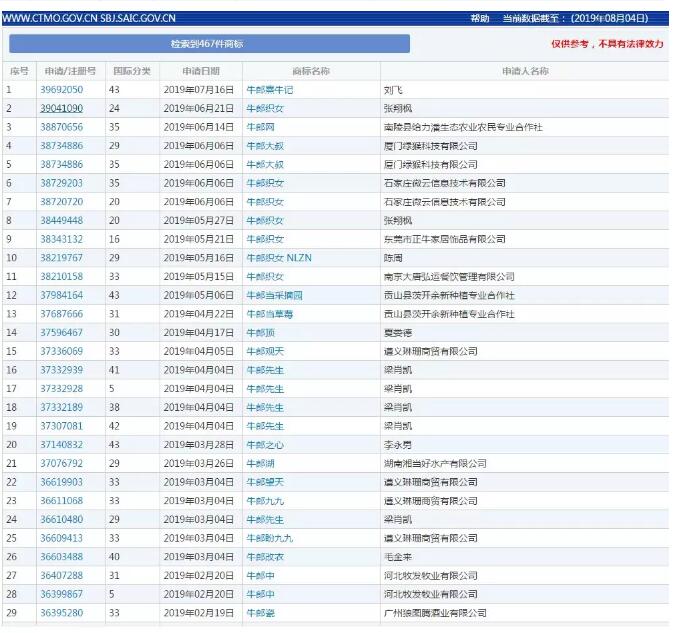Open application number 37332189
This screenshot has height=633, width=675.
click(x=62, y=407)
